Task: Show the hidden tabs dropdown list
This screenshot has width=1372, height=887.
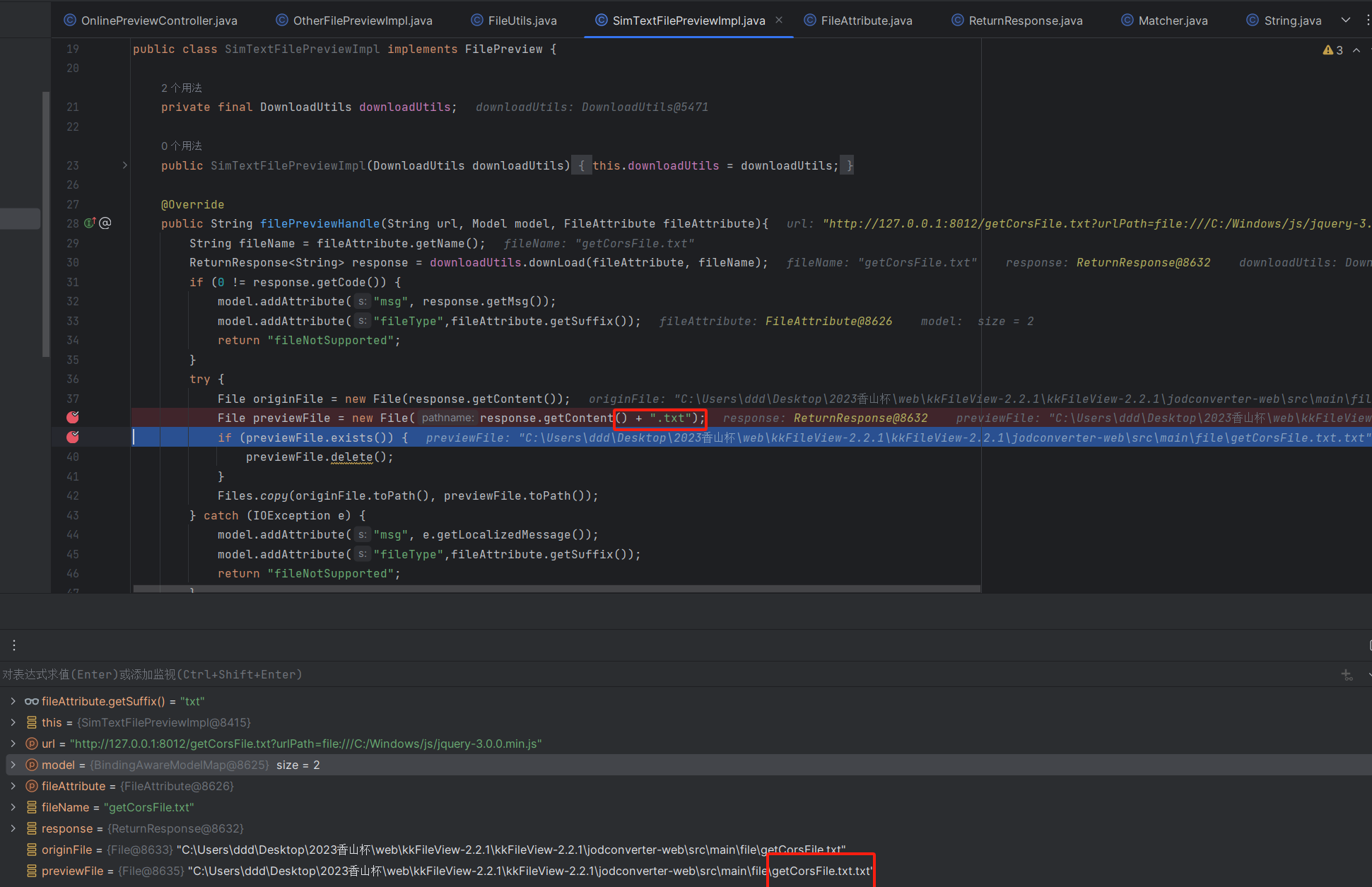Action: click(1346, 20)
